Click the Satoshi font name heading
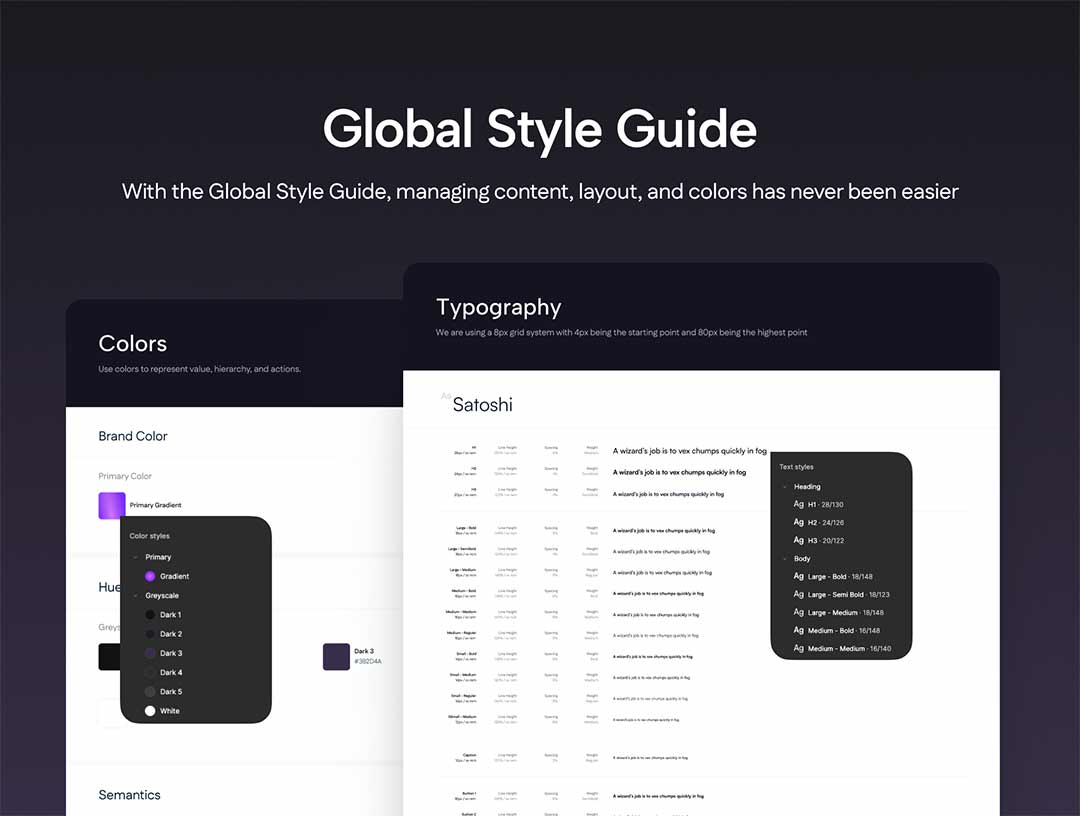Viewport: 1080px width, 816px height. (482, 405)
